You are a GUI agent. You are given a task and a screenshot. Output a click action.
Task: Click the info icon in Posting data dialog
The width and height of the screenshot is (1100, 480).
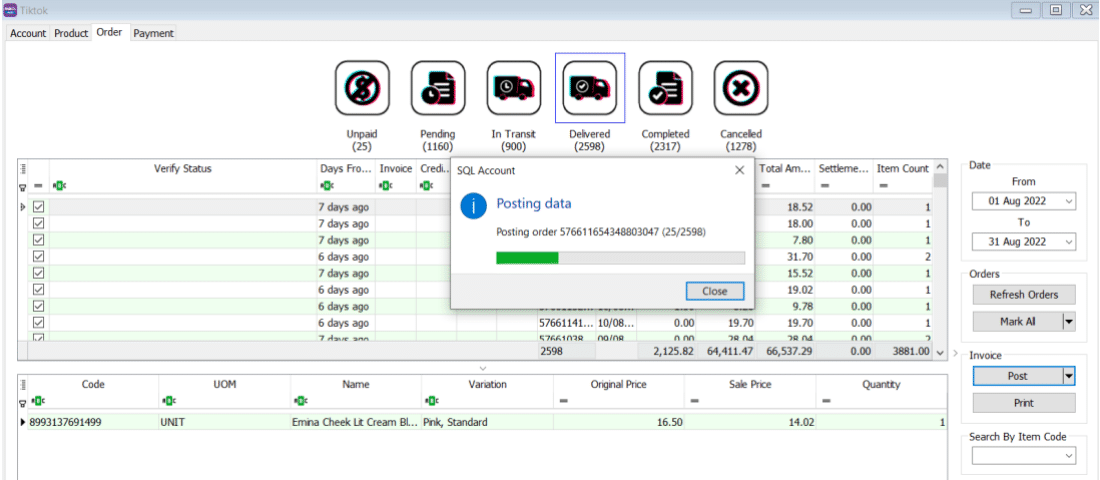[473, 206]
